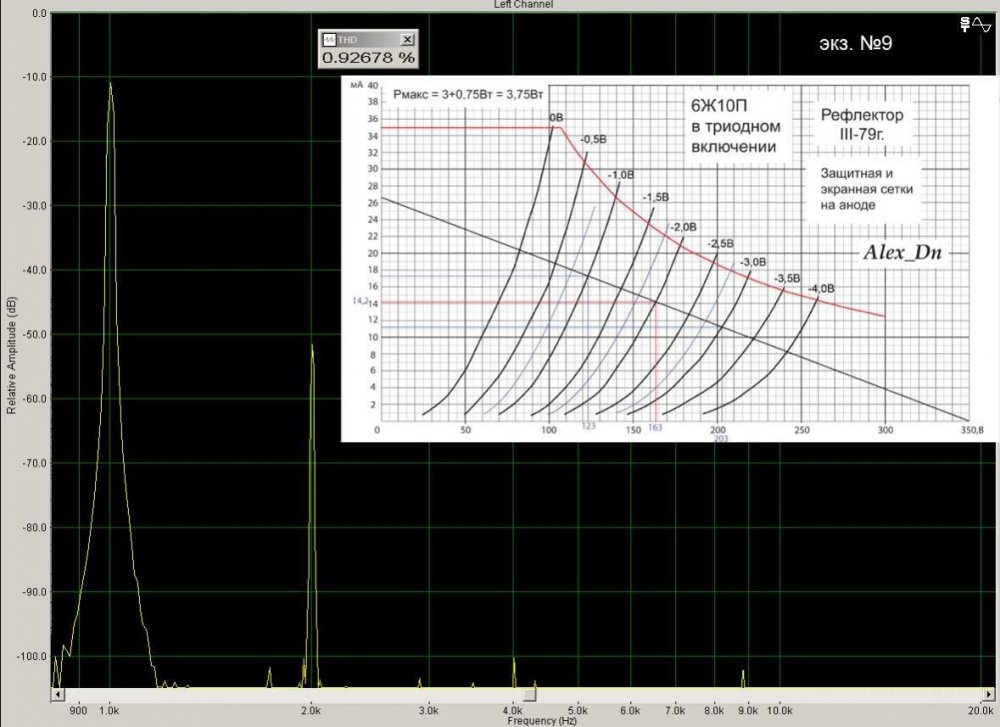Click the Frequency (Hz) axis label
1000x727 pixels.
pos(541,720)
